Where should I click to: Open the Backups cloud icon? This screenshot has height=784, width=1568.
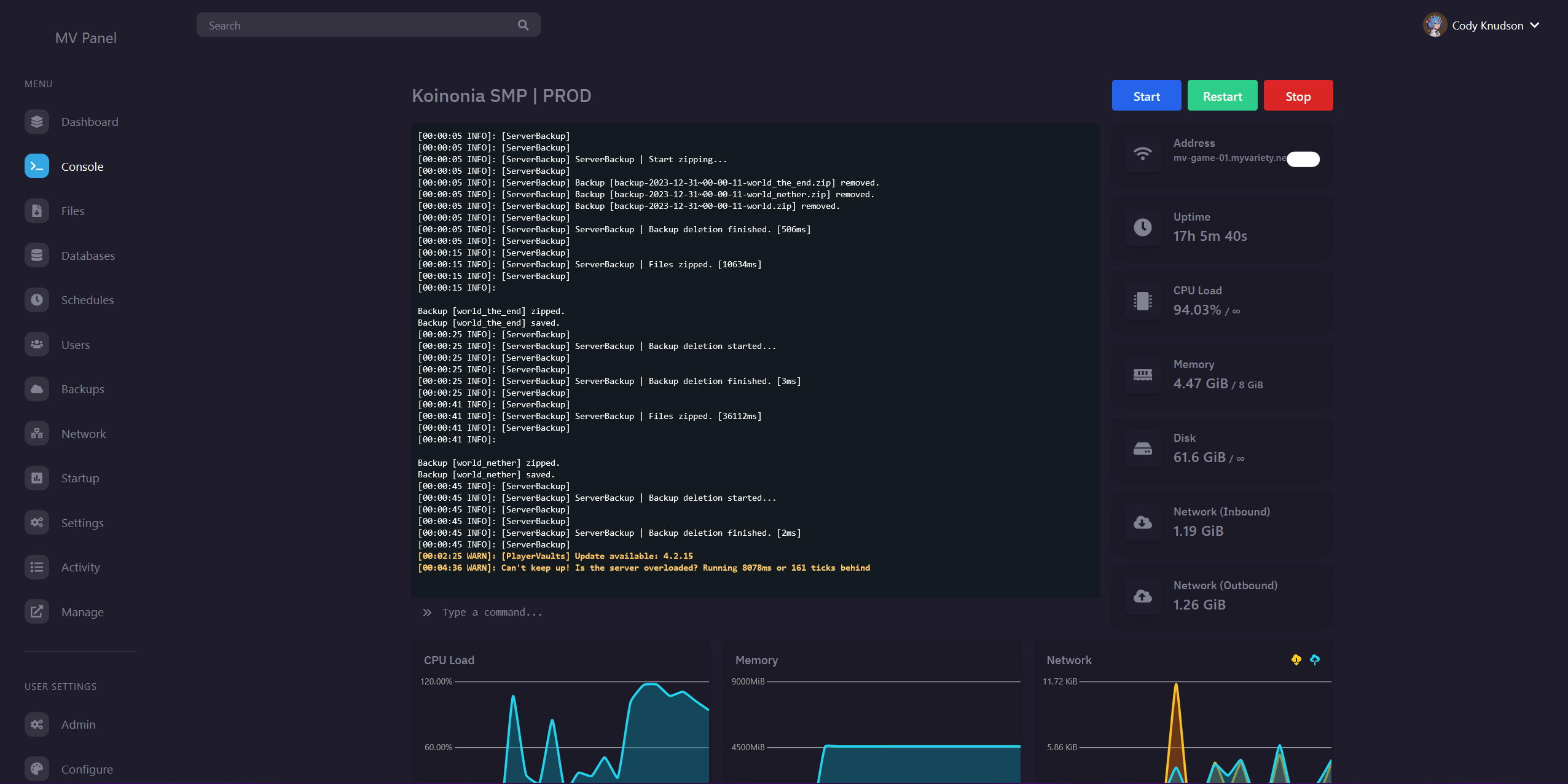pyautogui.click(x=37, y=389)
